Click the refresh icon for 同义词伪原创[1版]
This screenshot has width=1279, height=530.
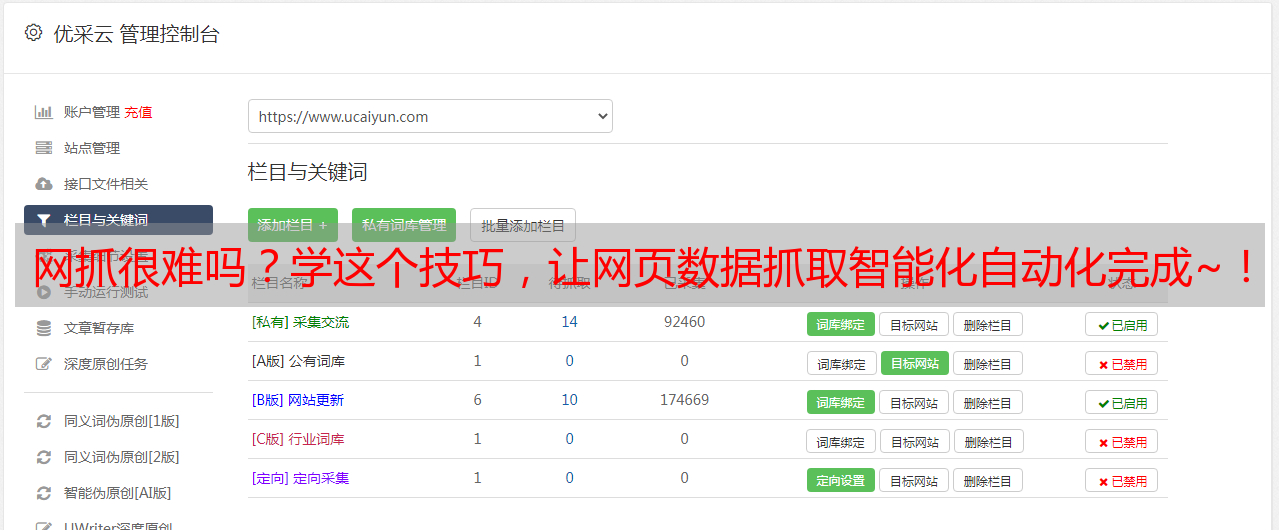(x=43, y=421)
